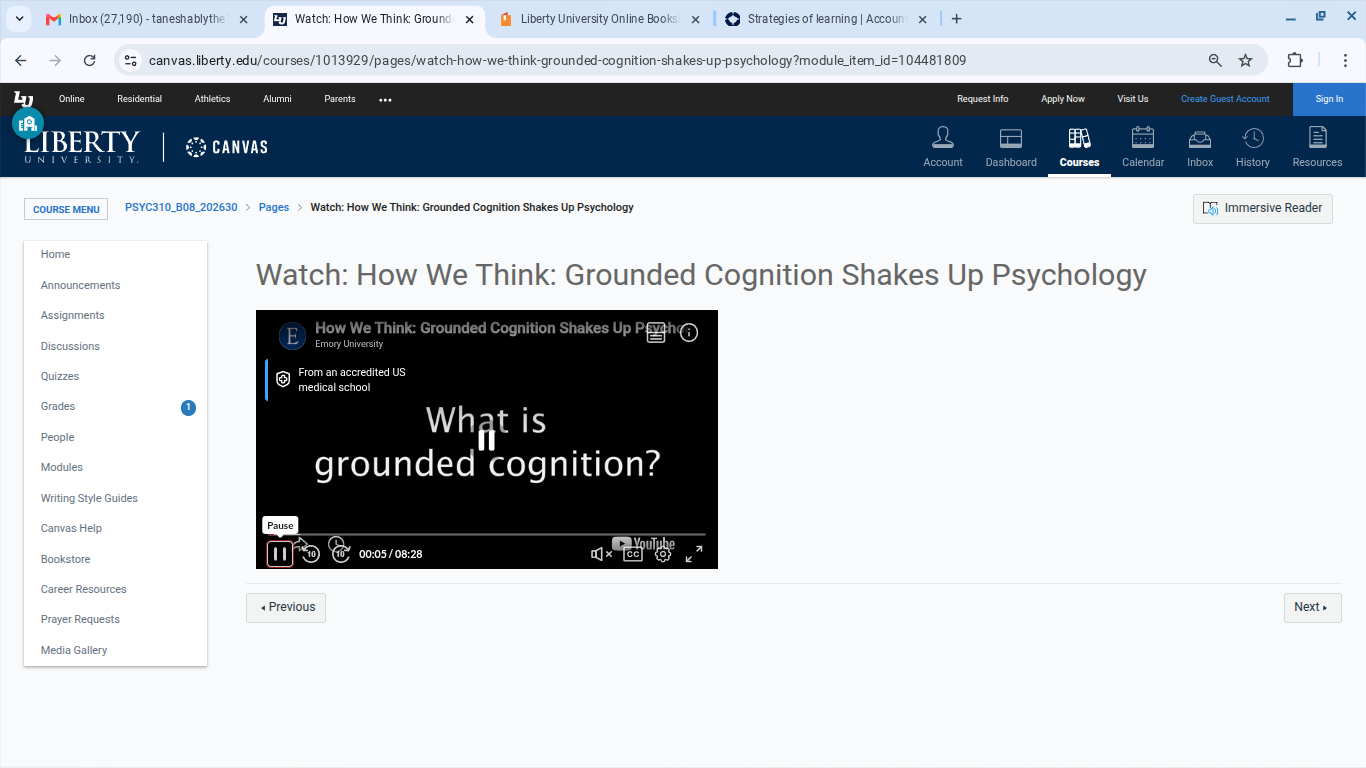Reload the current page
Image resolution: width=1366 pixels, height=768 pixels.
89,60
